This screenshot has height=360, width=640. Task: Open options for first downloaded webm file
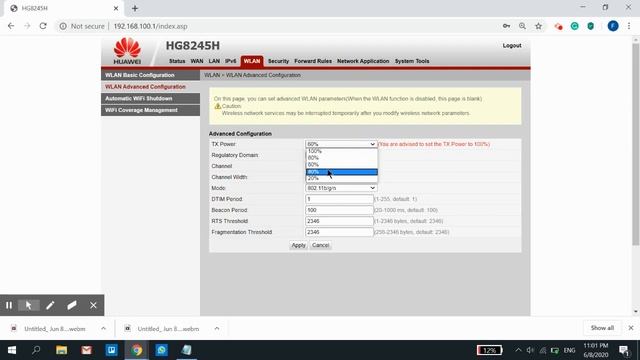tap(103, 328)
